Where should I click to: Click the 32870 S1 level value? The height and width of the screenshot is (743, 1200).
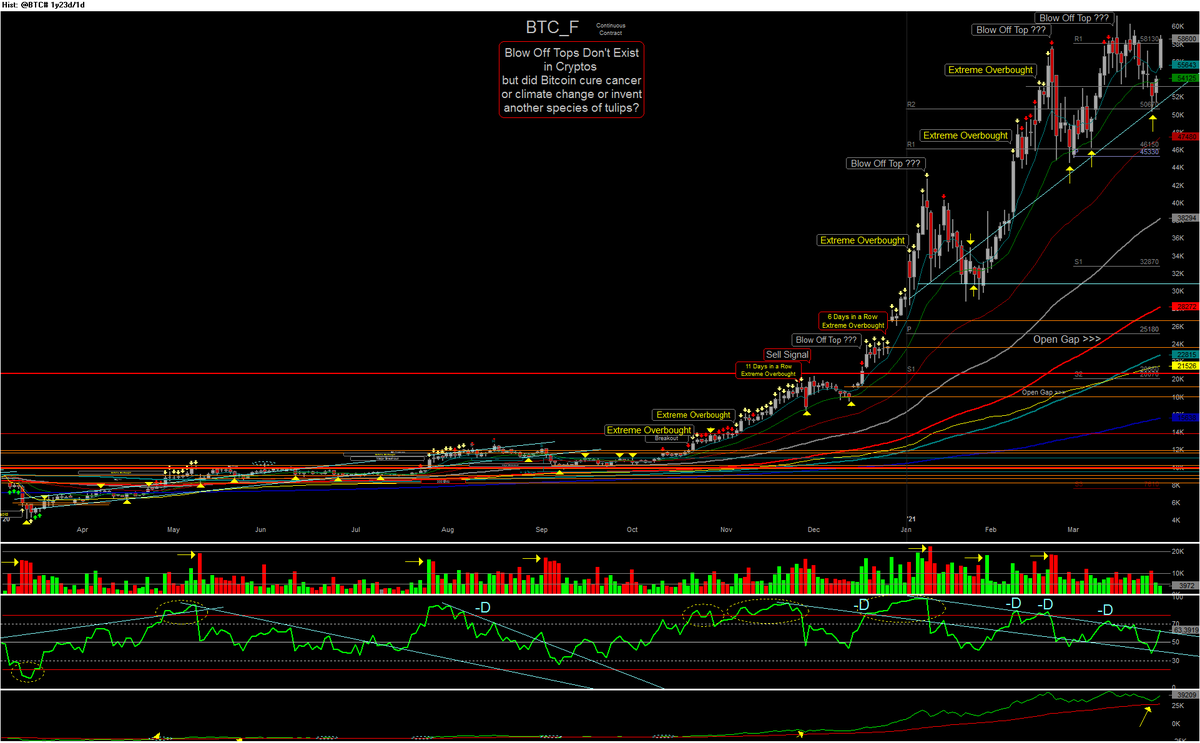coord(1150,261)
